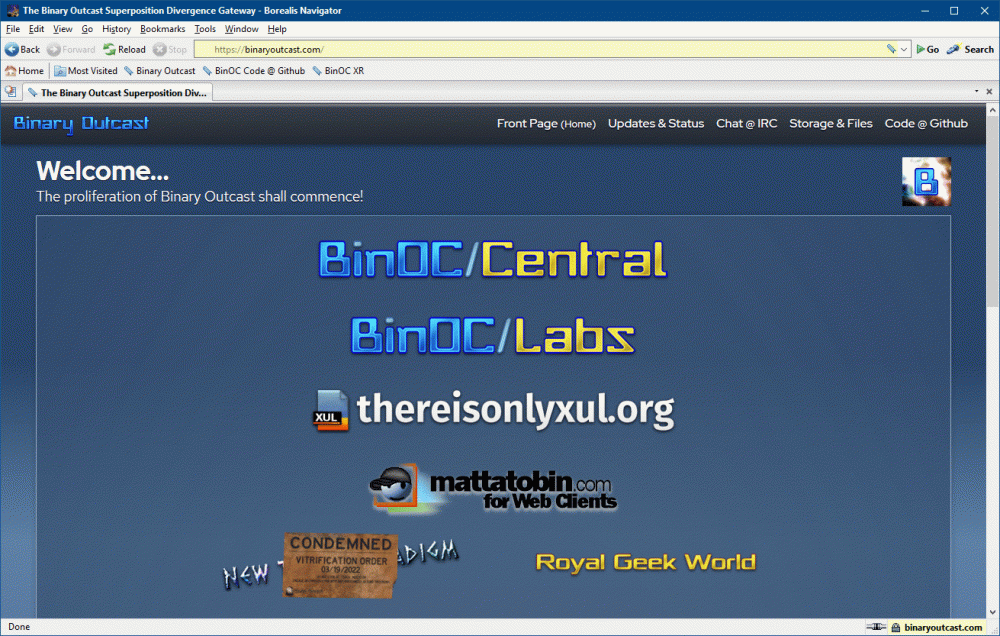
Task: Click the vertical scrollbar thumb
Action: [993, 213]
